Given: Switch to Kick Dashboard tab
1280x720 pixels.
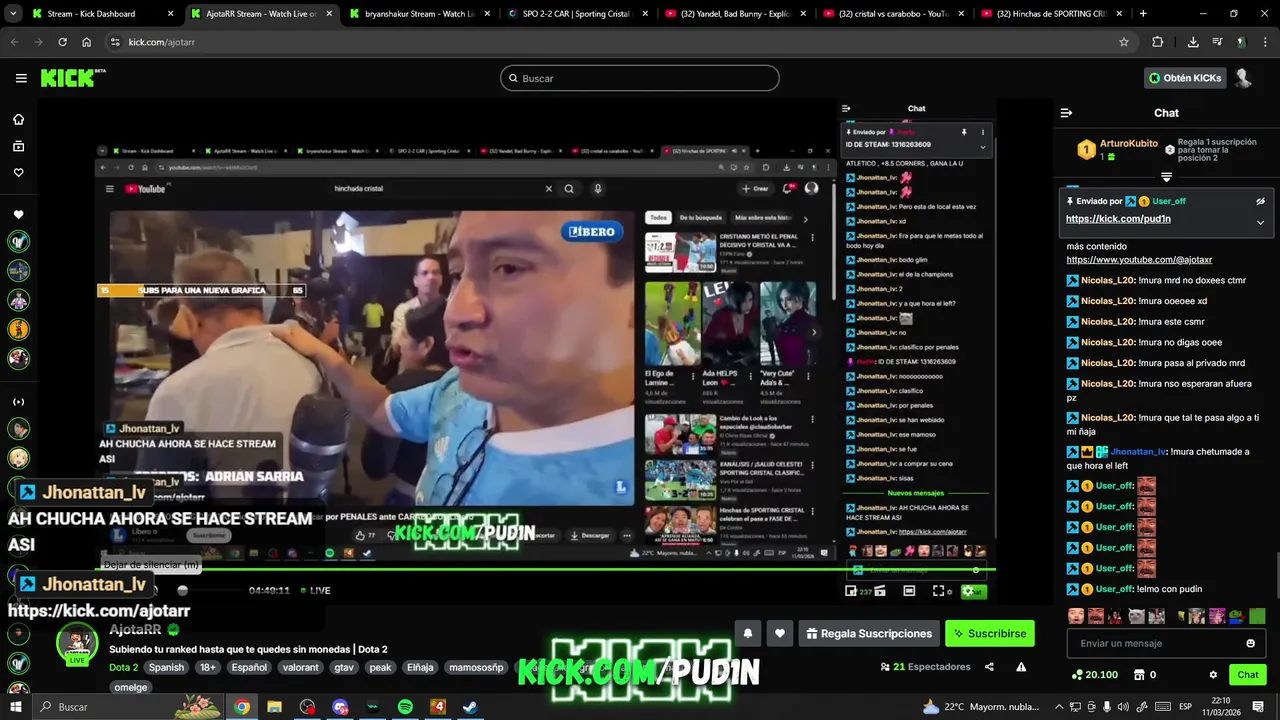Looking at the screenshot, I should [x=104, y=14].
